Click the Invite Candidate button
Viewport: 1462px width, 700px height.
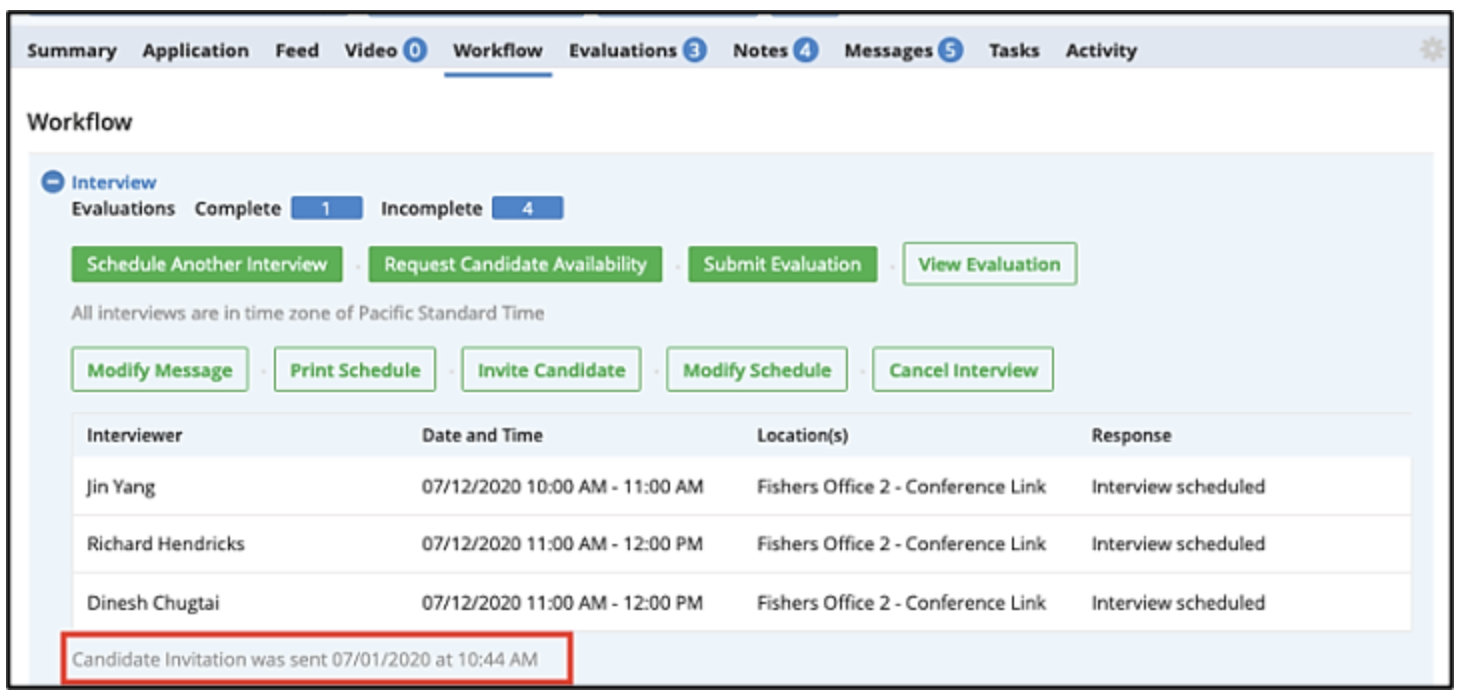coord(551,370)
